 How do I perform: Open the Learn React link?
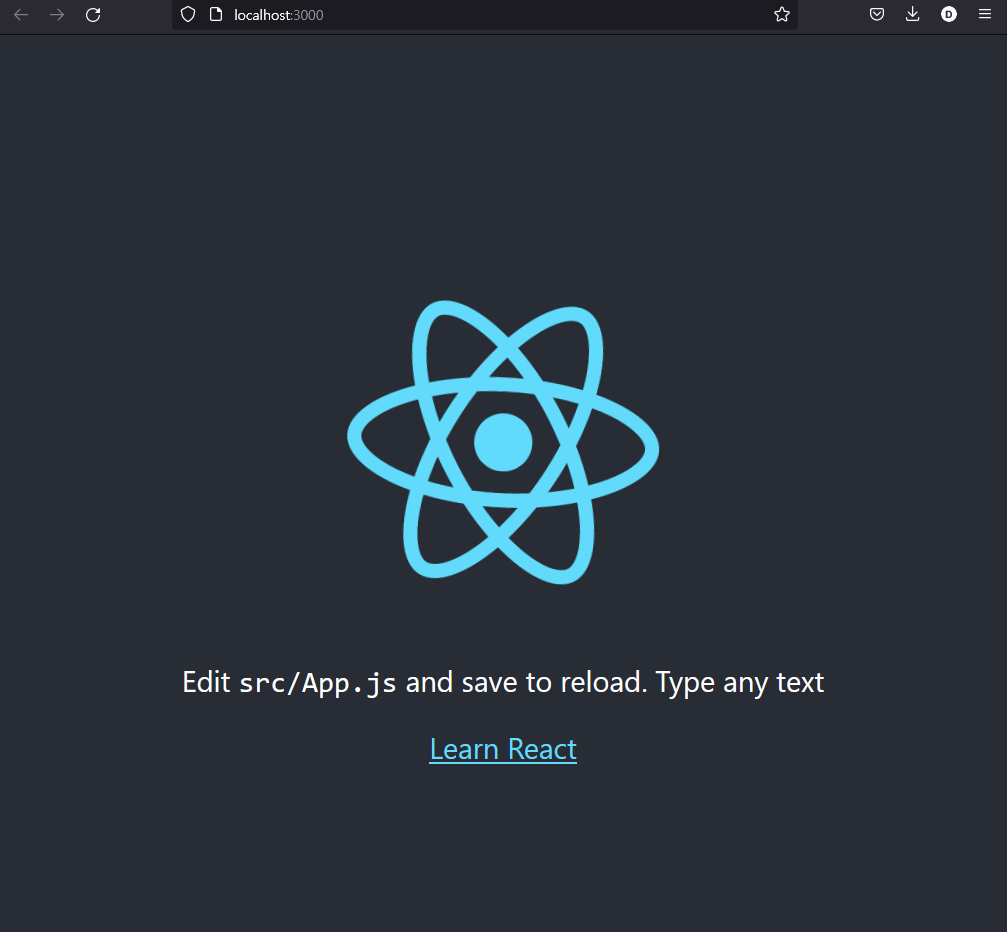click(503, 749)
